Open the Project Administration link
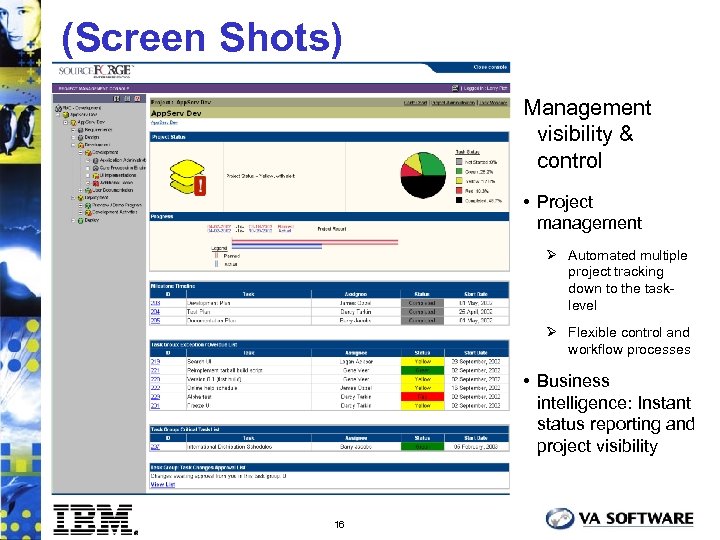The width and height of the screenshot is (720, 540). (453, 102)
